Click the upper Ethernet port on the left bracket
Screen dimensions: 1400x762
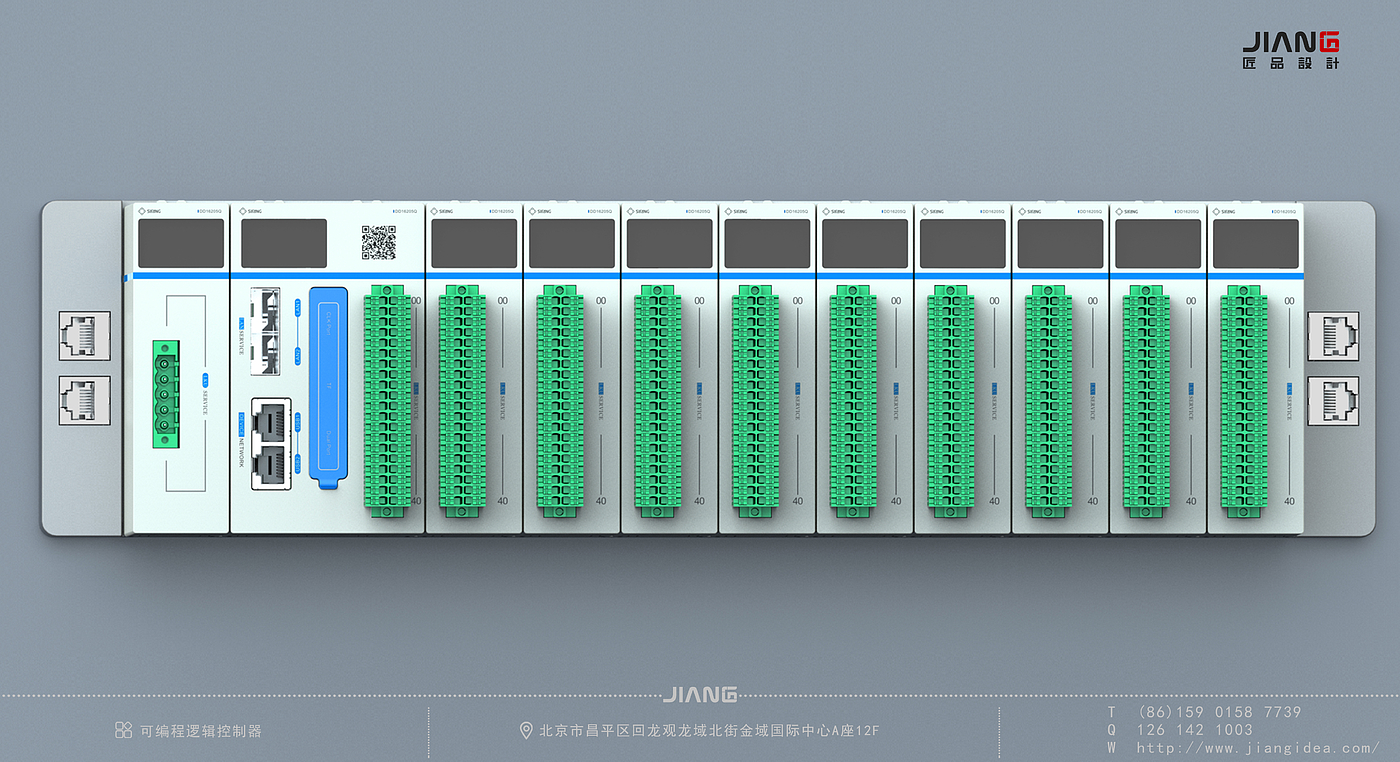point(85,336)
